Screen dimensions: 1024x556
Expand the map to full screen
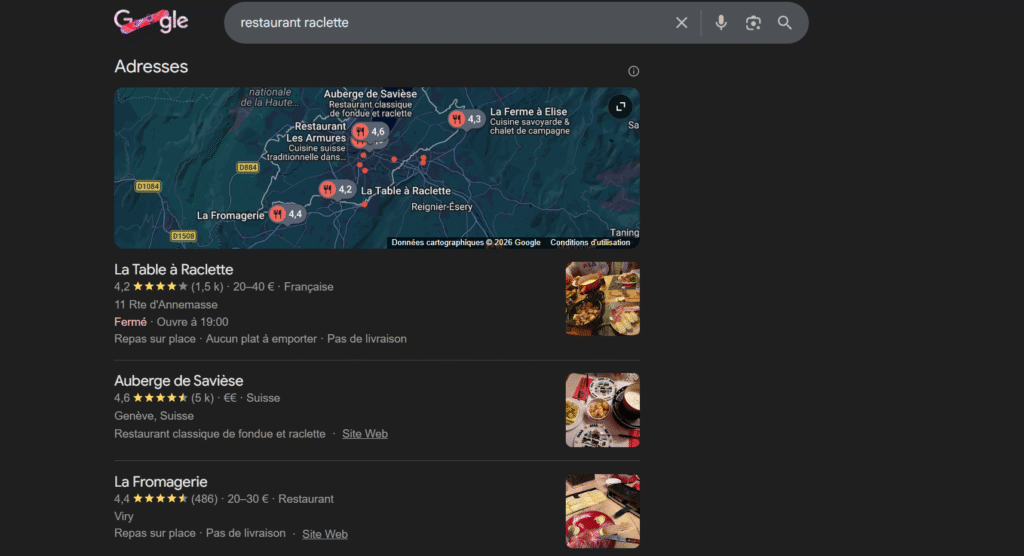[620, 106]
